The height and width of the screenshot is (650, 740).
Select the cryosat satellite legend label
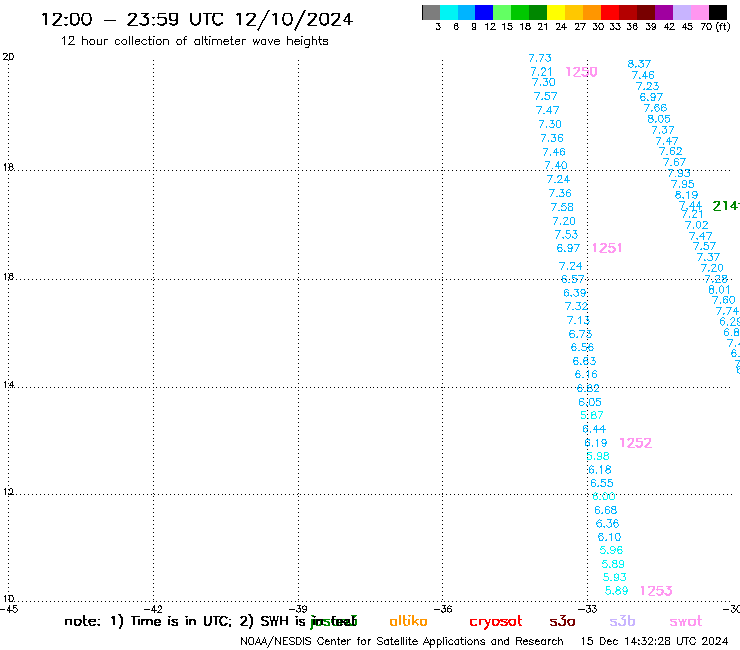(x=496, y=622)
